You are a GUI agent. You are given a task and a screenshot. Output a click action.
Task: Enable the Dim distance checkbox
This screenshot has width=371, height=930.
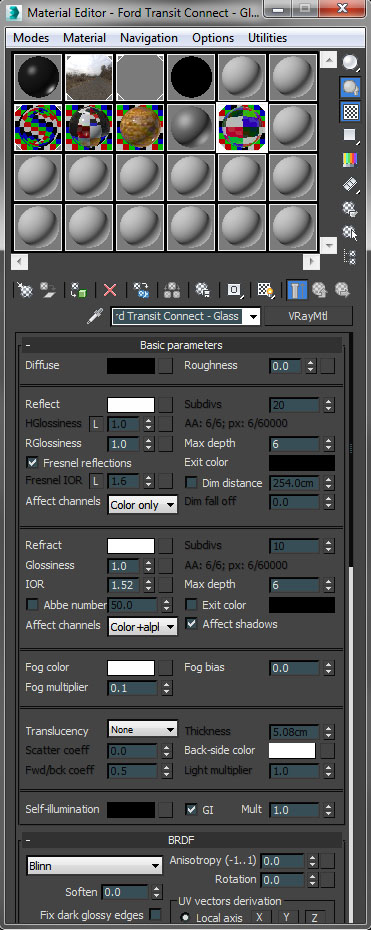(x=191, y=483)
